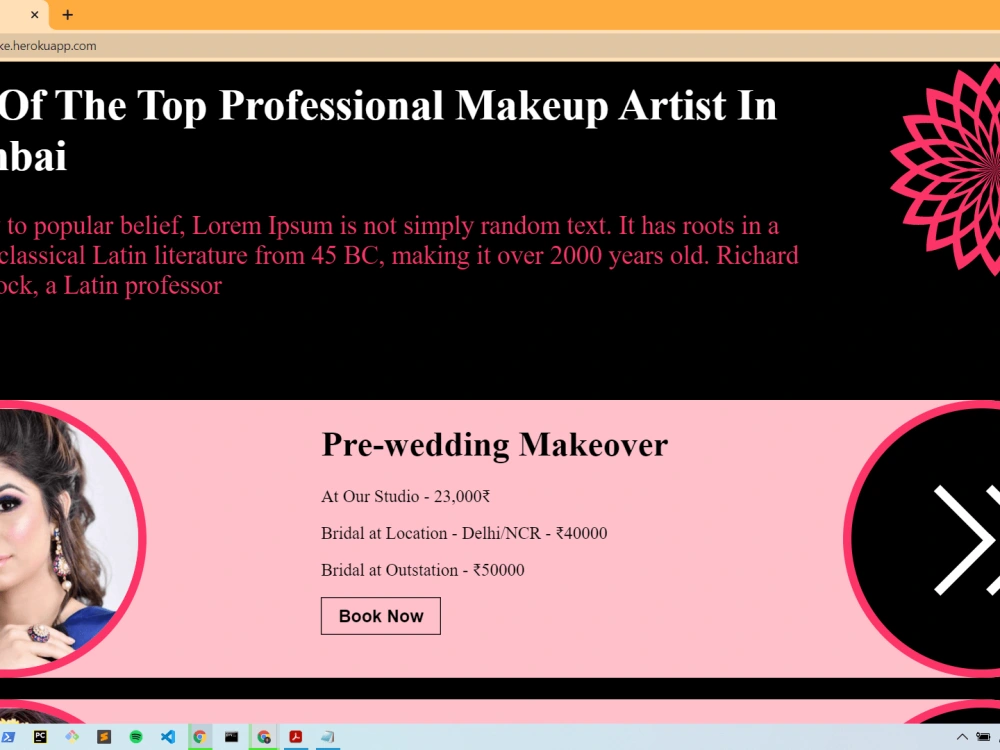The width and height of the screenshot is (1000, 750).
Task: Open Visual Studio Code from the taskbar
Action: point(168,737)
